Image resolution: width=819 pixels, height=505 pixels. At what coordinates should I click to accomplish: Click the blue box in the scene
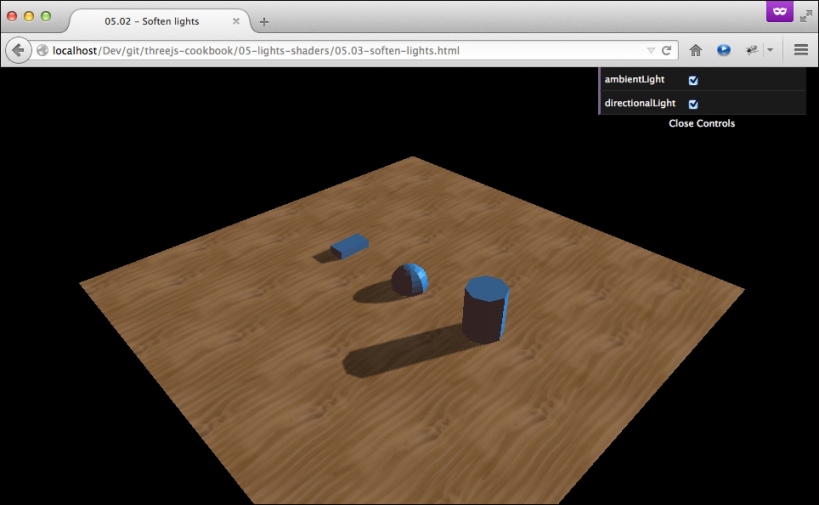coord(349,245)
